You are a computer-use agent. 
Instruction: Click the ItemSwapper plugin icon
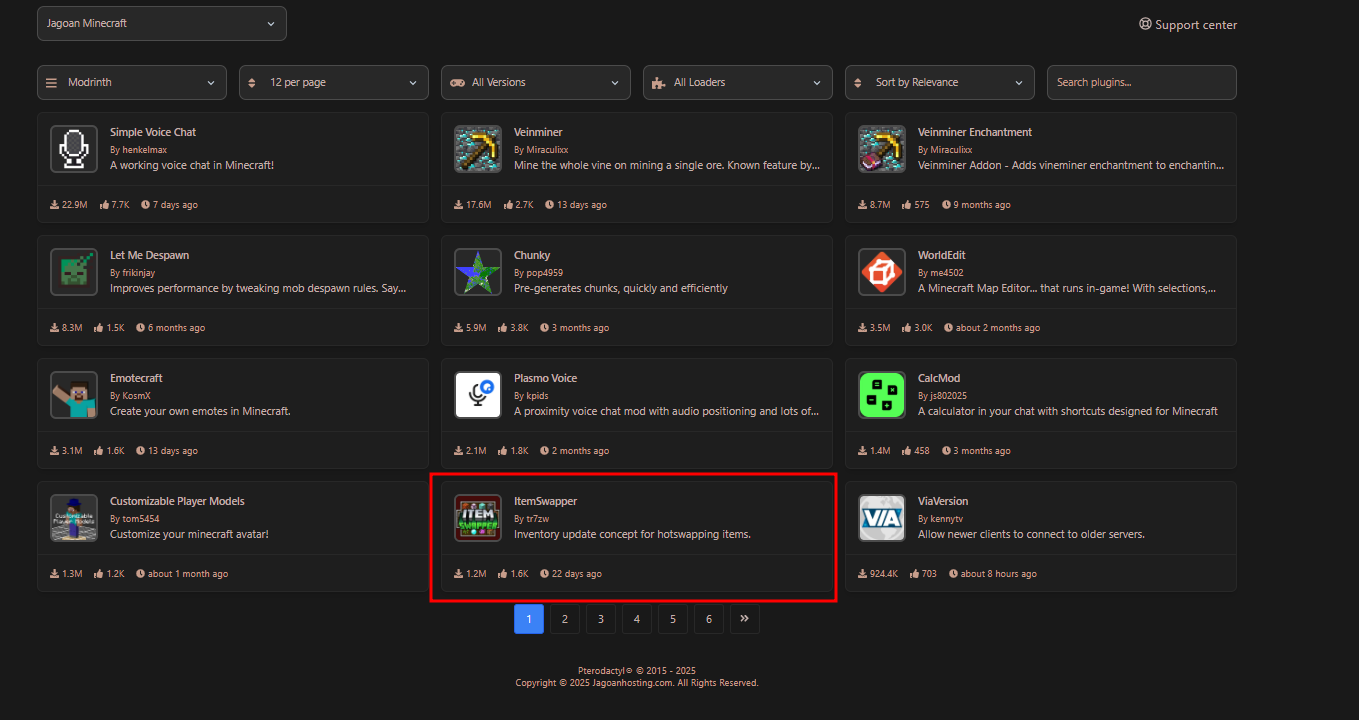click(478, 518)
